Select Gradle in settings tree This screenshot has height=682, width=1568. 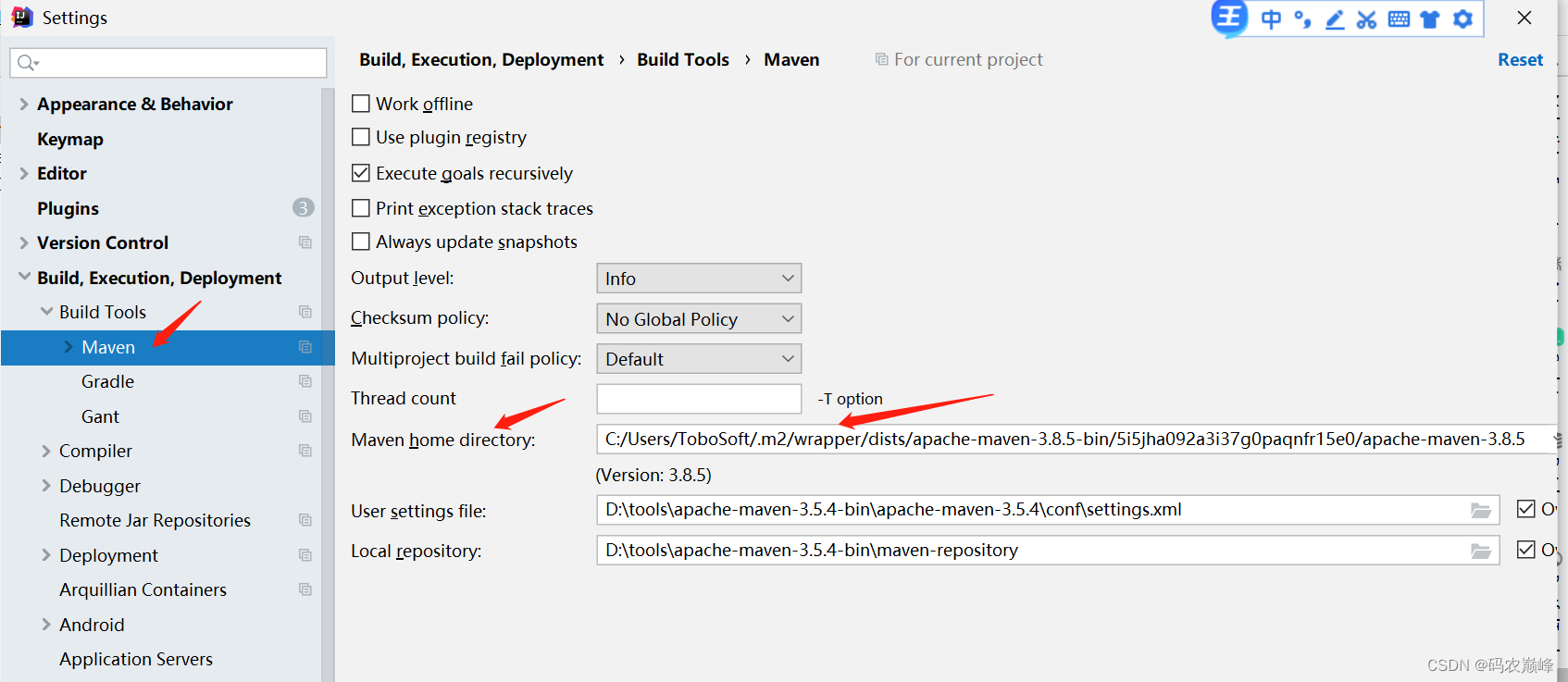107,381
